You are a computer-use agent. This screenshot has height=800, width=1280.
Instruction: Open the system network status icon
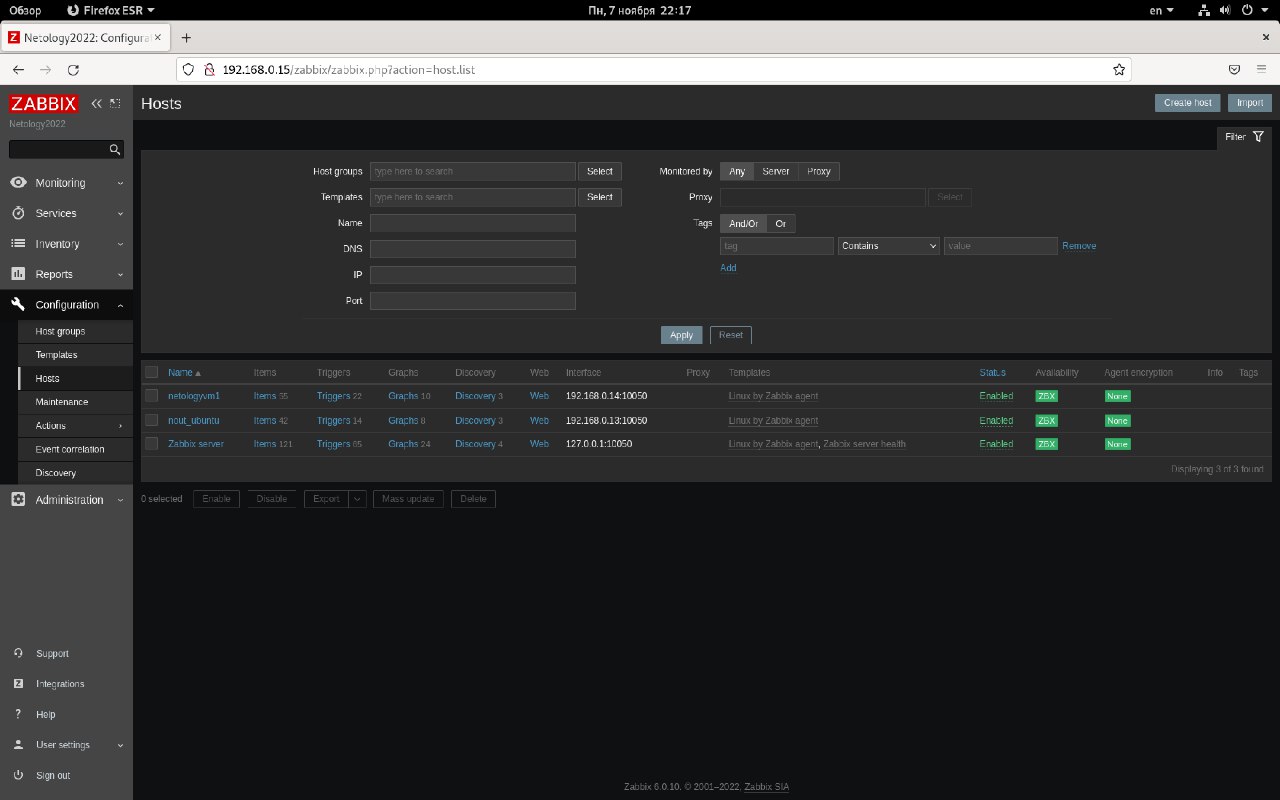(1204, 10)
